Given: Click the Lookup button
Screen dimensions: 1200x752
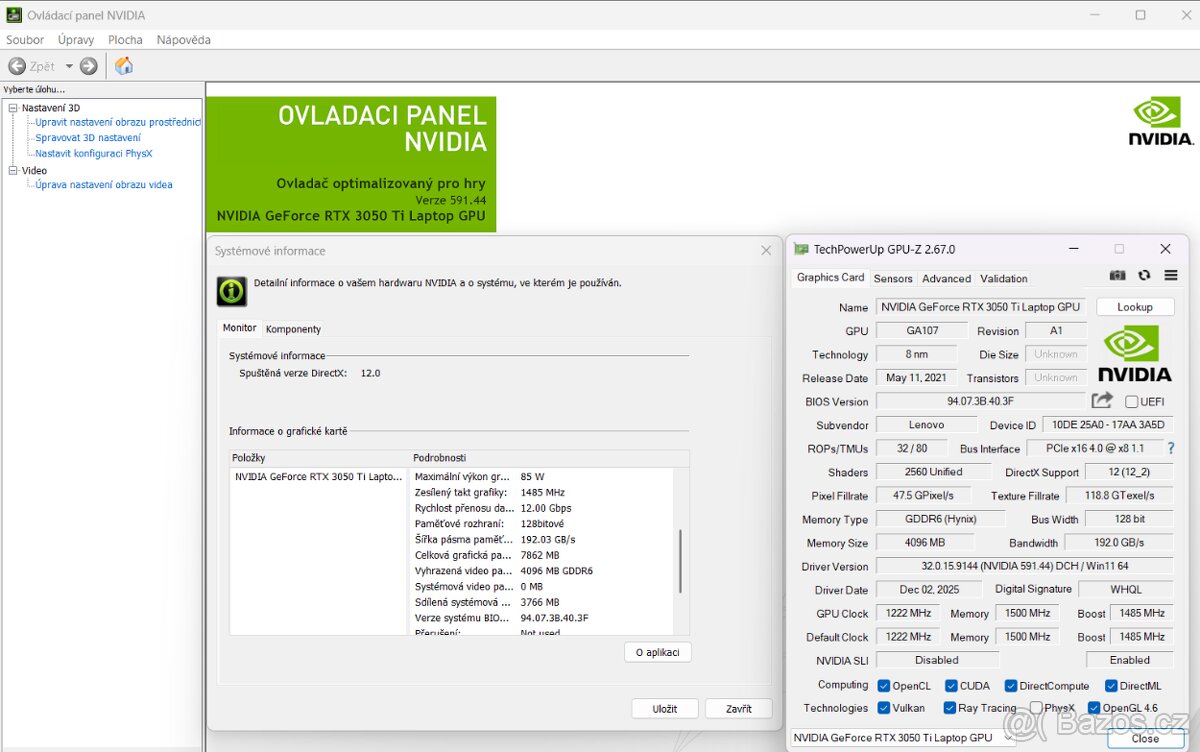Looking at the screenshot, I should click(1134, 307).
